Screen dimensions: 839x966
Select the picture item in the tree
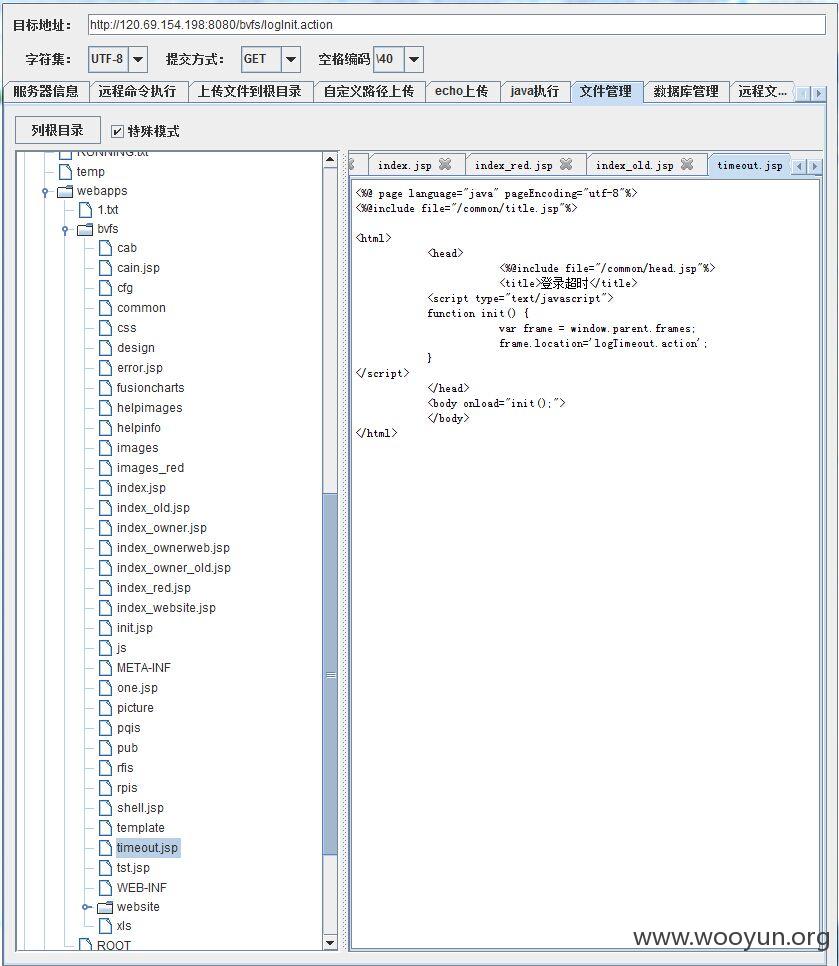point(135,708)
